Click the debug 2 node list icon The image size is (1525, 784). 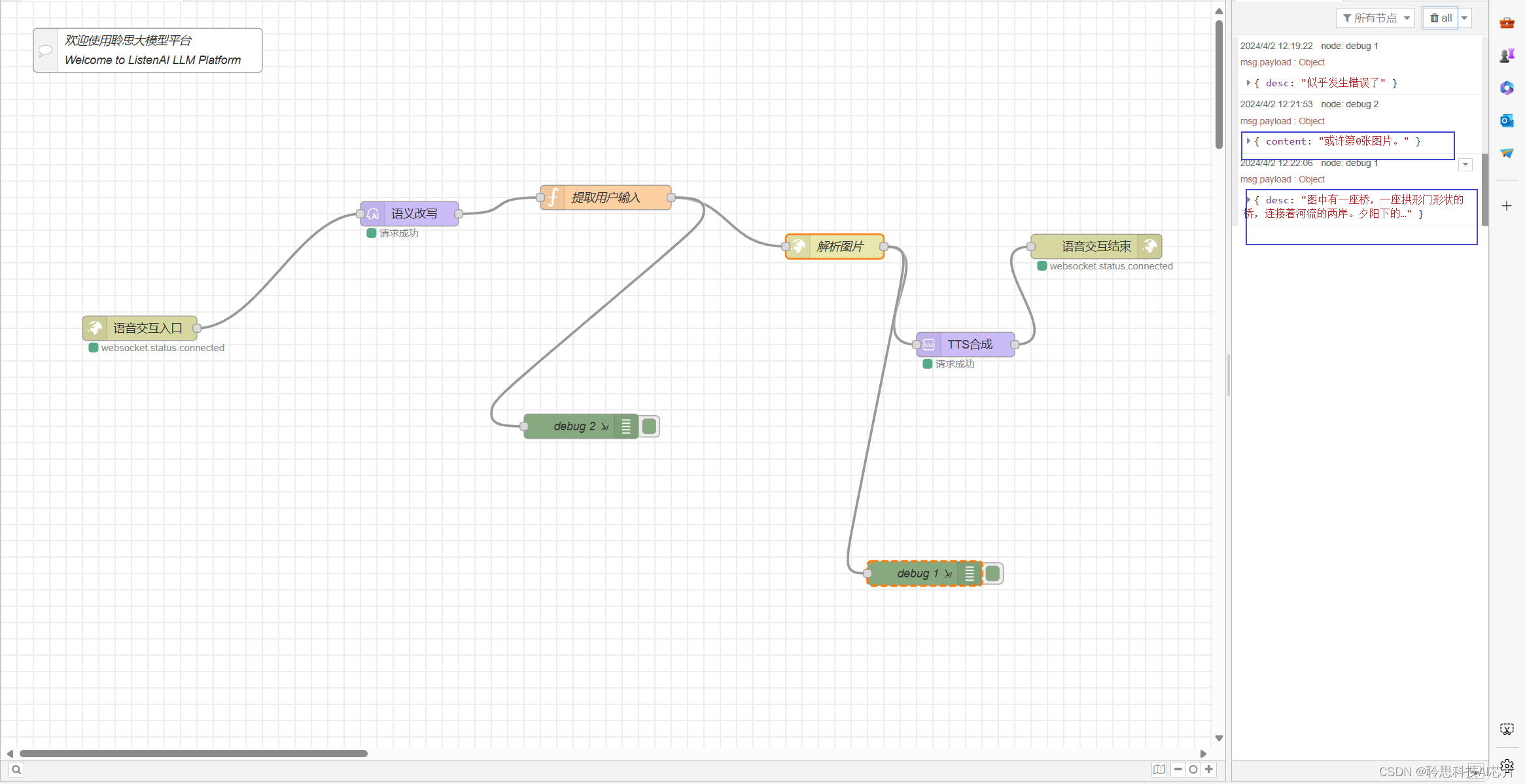coord(626,426)
